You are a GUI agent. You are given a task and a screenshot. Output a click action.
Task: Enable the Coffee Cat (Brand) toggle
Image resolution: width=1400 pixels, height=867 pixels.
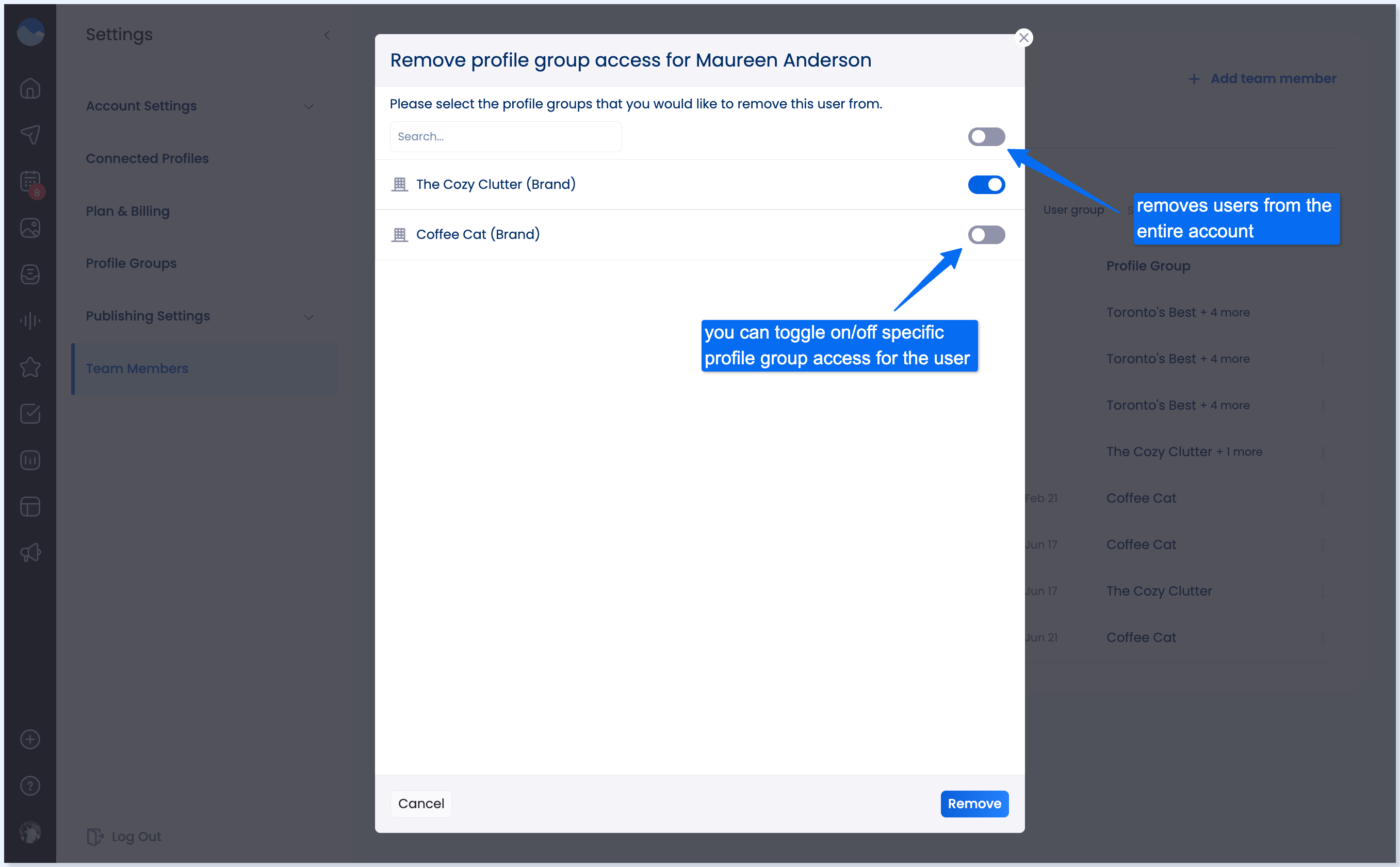(x=986, y=234)
